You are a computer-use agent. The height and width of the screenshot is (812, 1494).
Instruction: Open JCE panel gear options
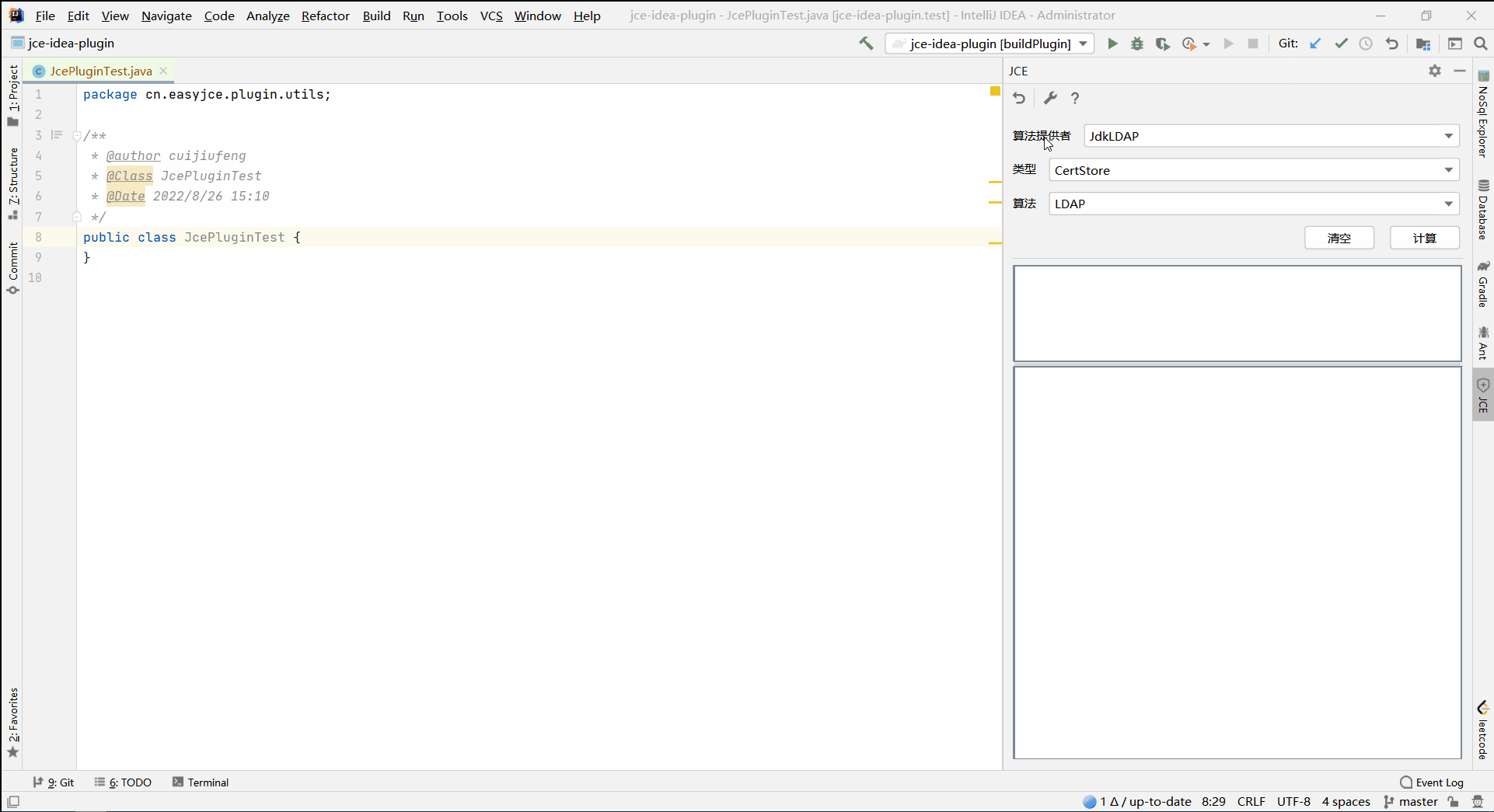point(1435,71)
